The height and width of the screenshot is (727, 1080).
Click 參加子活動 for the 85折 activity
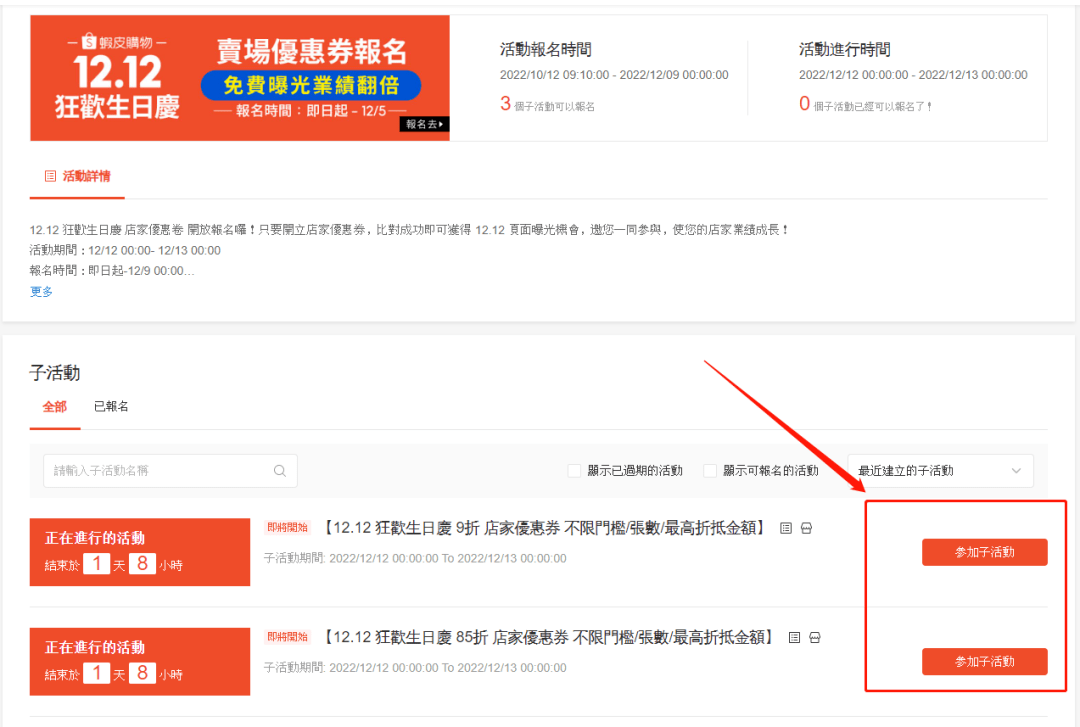(x=984, y=662)
